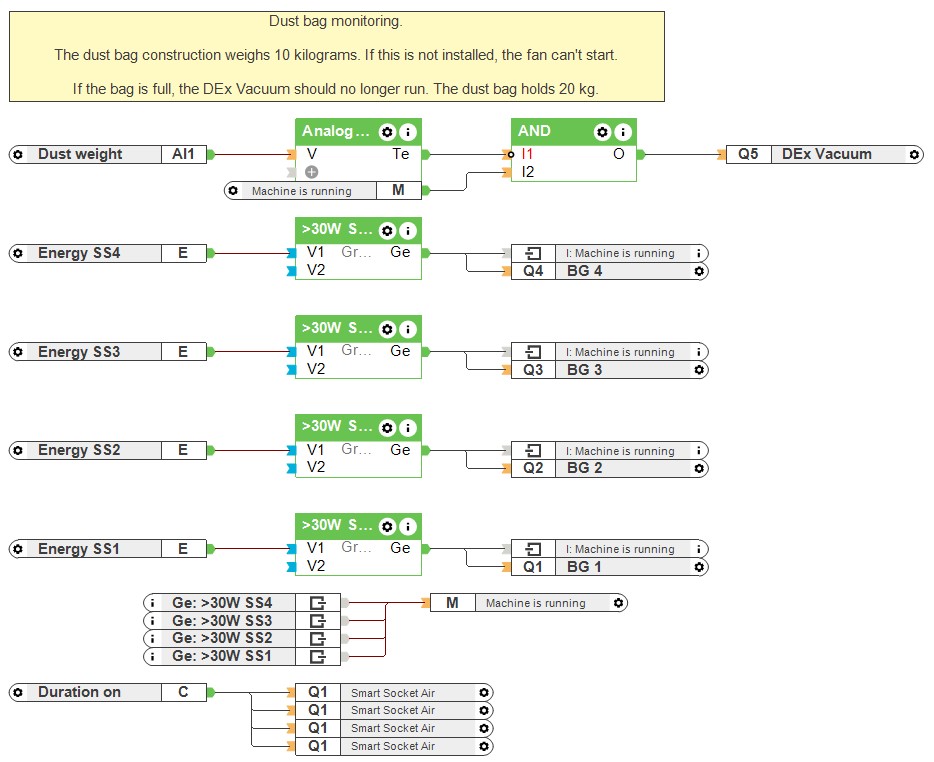This screenshot has width=934, height=762.
Task: Click gear icon on DEx Vacuum output
Action: point(914,155)
